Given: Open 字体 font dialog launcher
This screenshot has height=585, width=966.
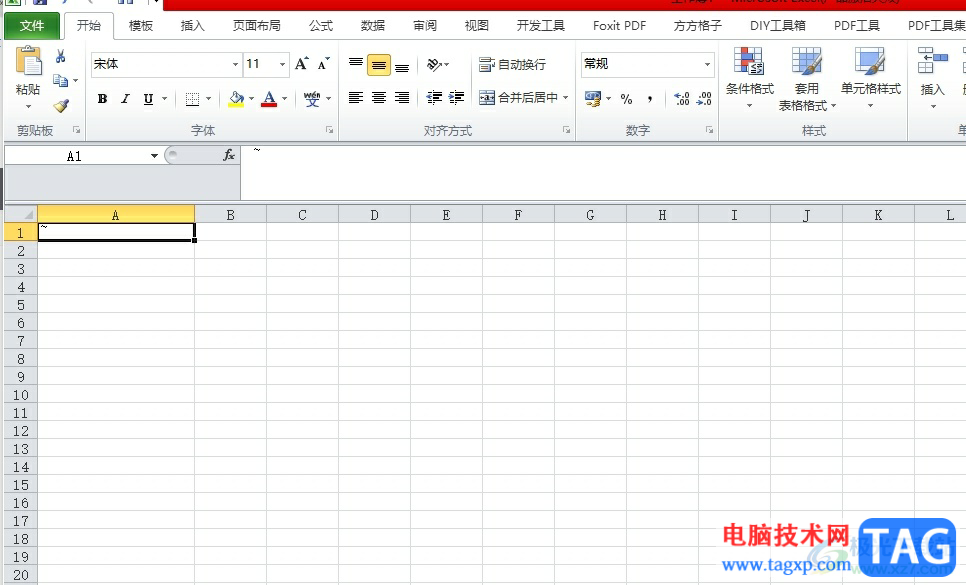Looking at the screenshot, I should coord(330,130).
